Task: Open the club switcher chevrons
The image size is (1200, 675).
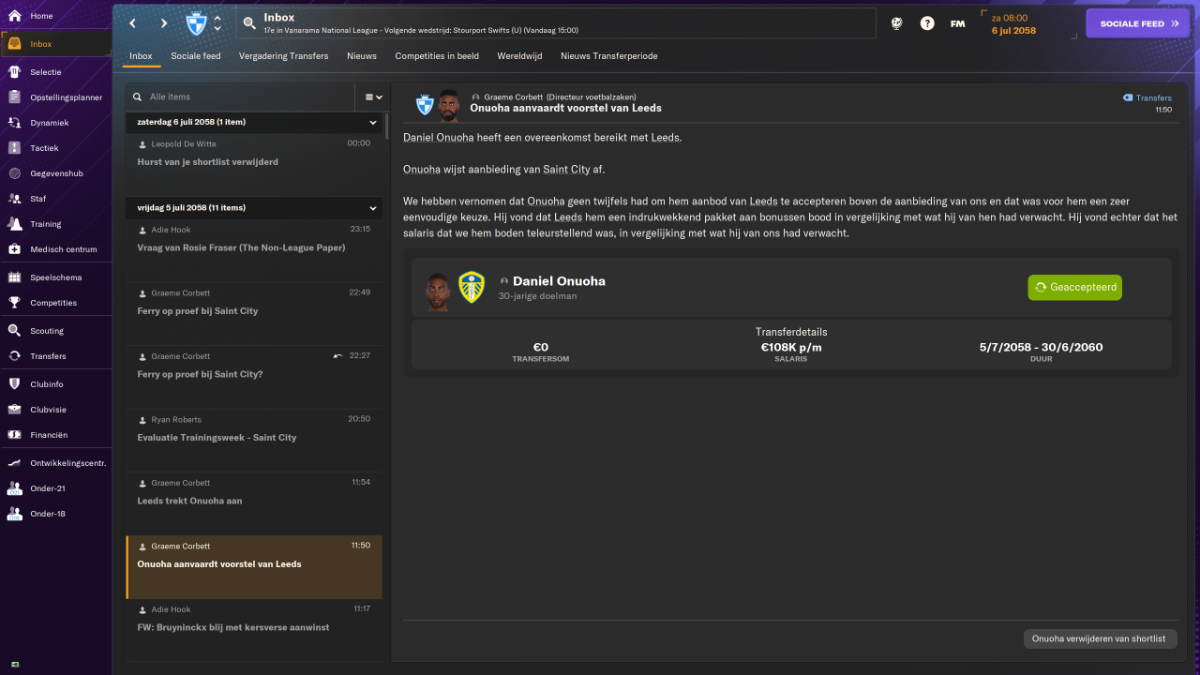Action: (217, 23)
